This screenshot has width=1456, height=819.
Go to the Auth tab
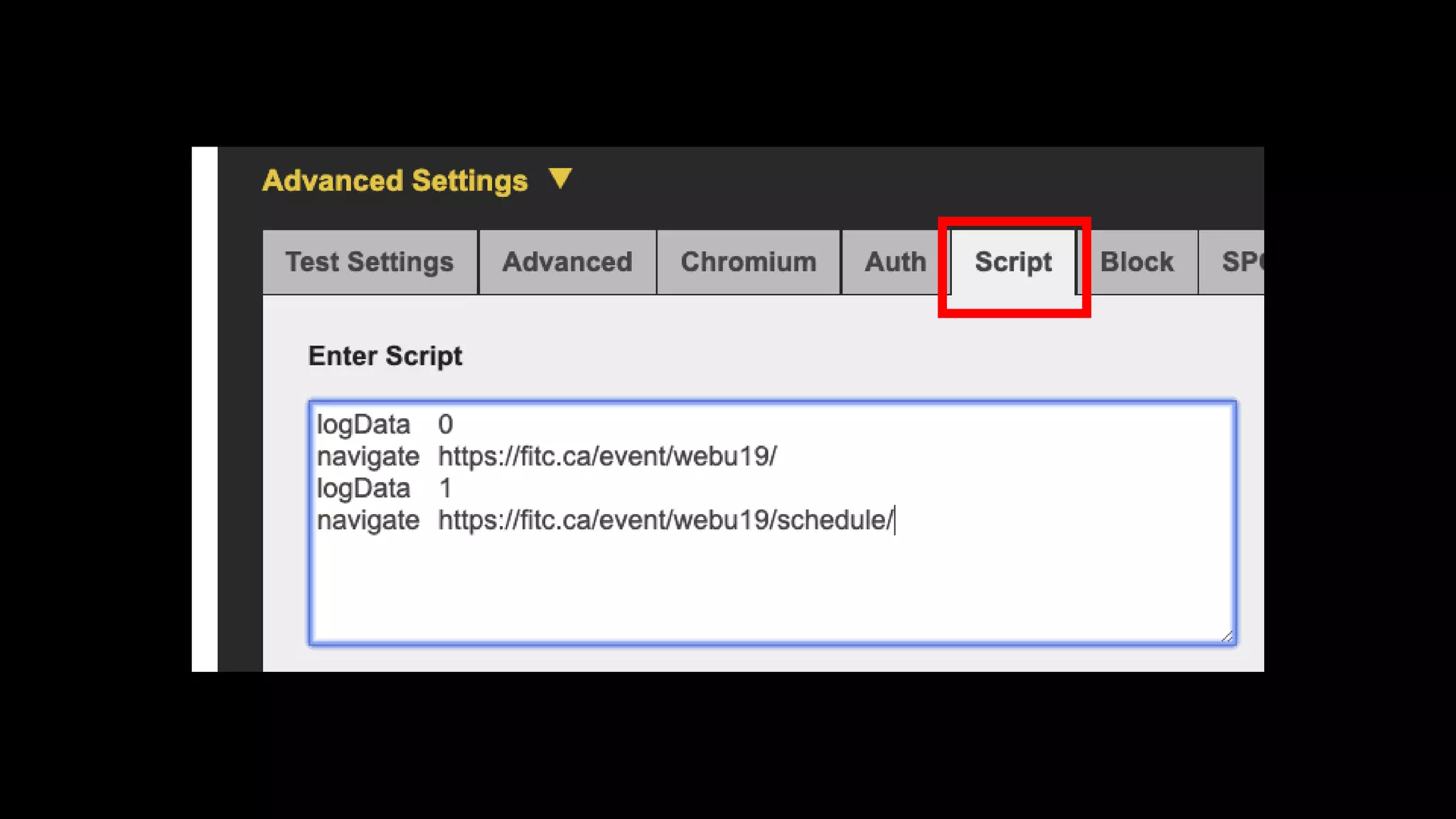coord(895,262)
